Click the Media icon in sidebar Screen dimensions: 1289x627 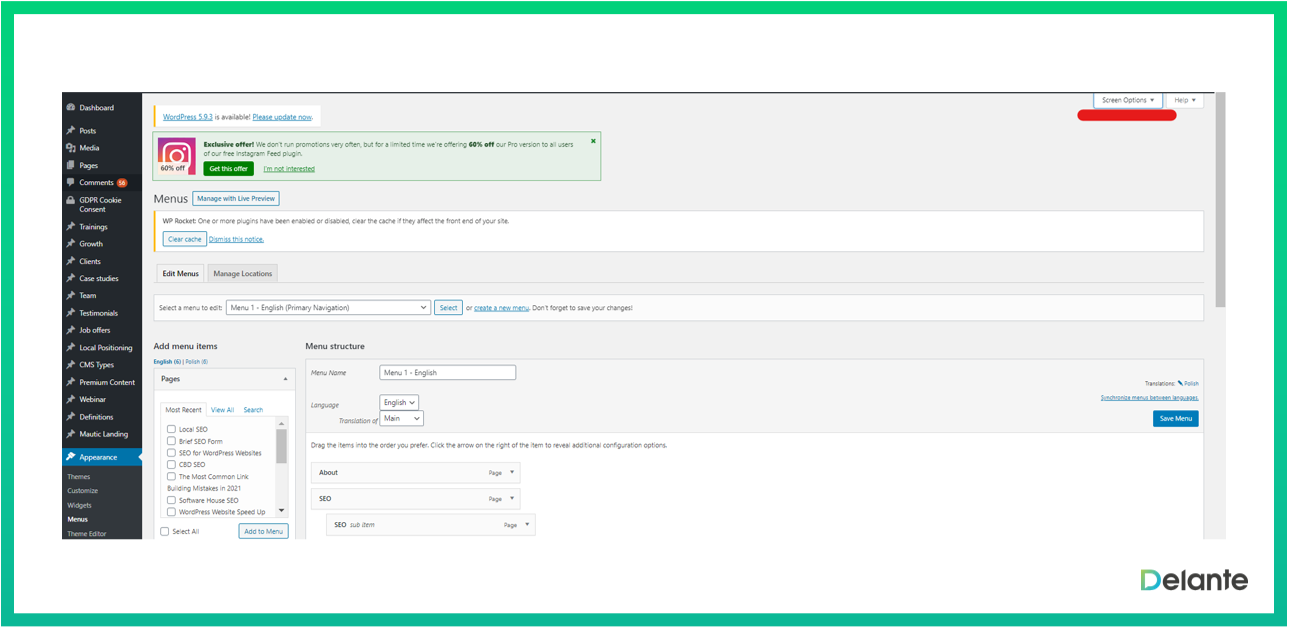coord(70,148)
